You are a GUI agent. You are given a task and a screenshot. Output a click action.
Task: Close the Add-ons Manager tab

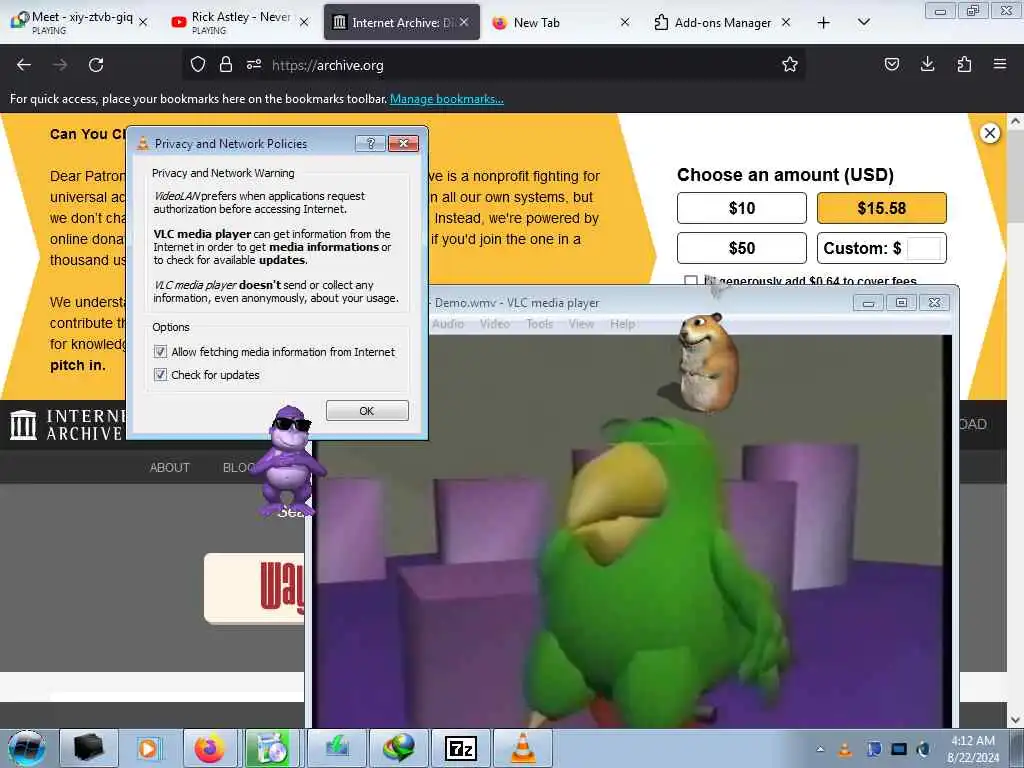tap(786, 22)
